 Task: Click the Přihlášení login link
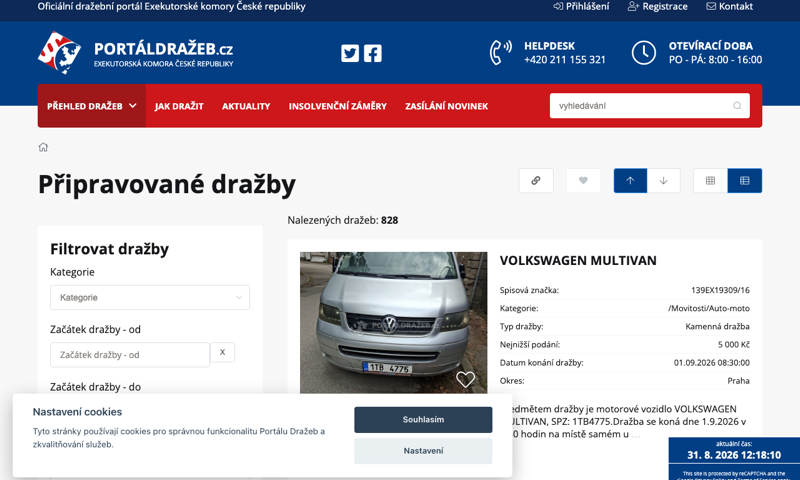pyautogui.click(x=581, y=7)
